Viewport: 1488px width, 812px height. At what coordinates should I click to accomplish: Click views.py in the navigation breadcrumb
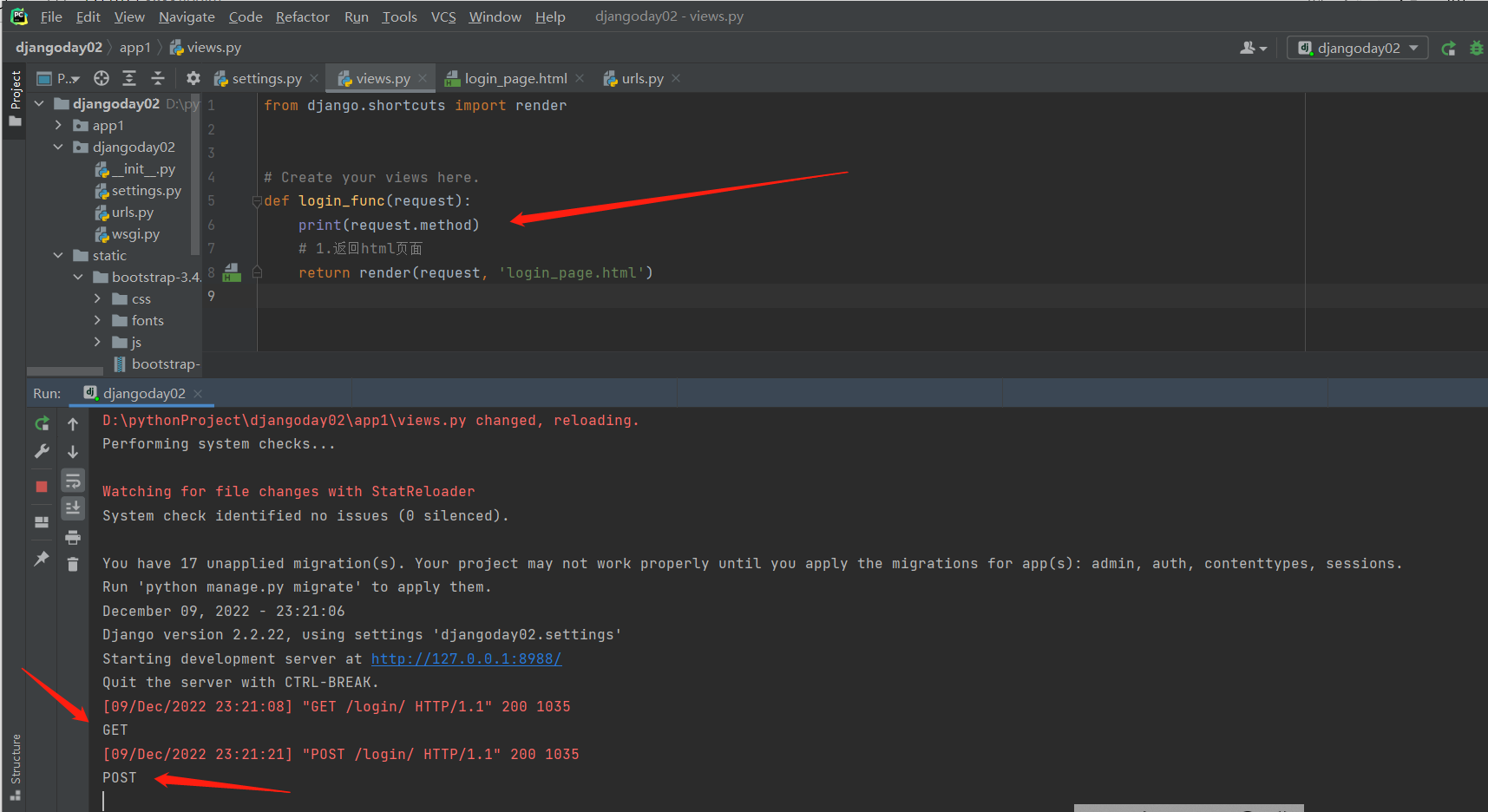[x=206, y=48]
